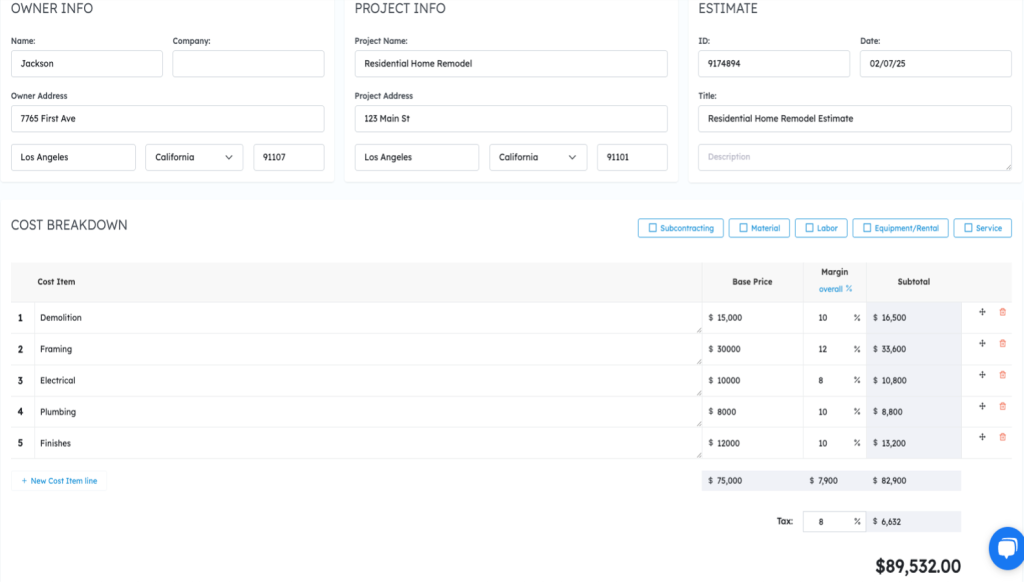The height and width of the screenshot is (582, 1024).
Task: Tick the Labor checkbox
Action: [x=808, y=228]
